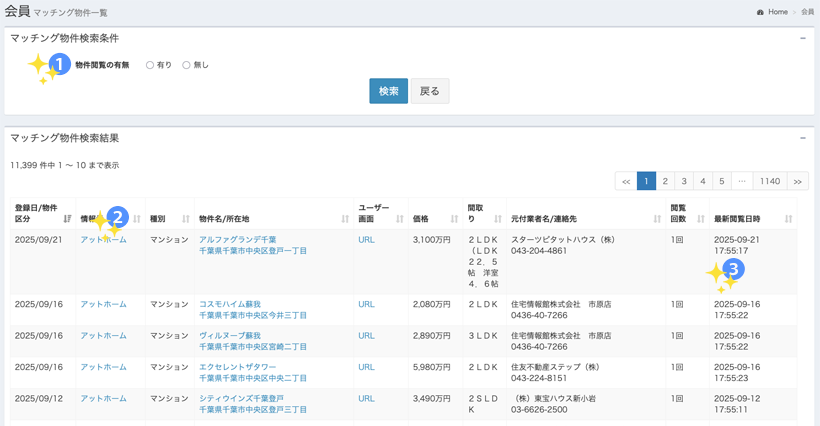Collapse the マッチング物件検索条件 panel
The width and height of the screenshot is (820, 426).
[x=803, y=38]
